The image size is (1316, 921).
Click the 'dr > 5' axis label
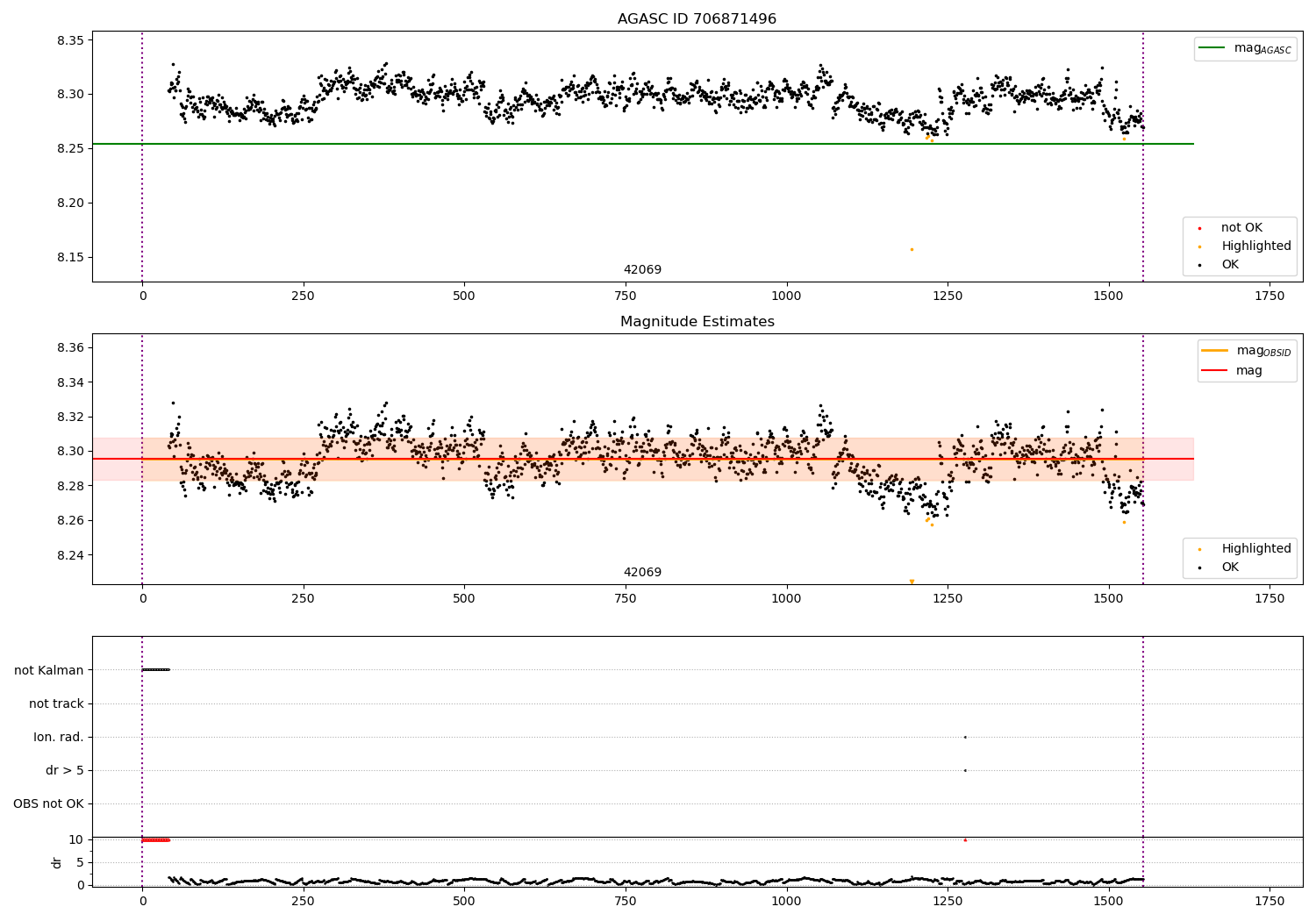[65, 770]
